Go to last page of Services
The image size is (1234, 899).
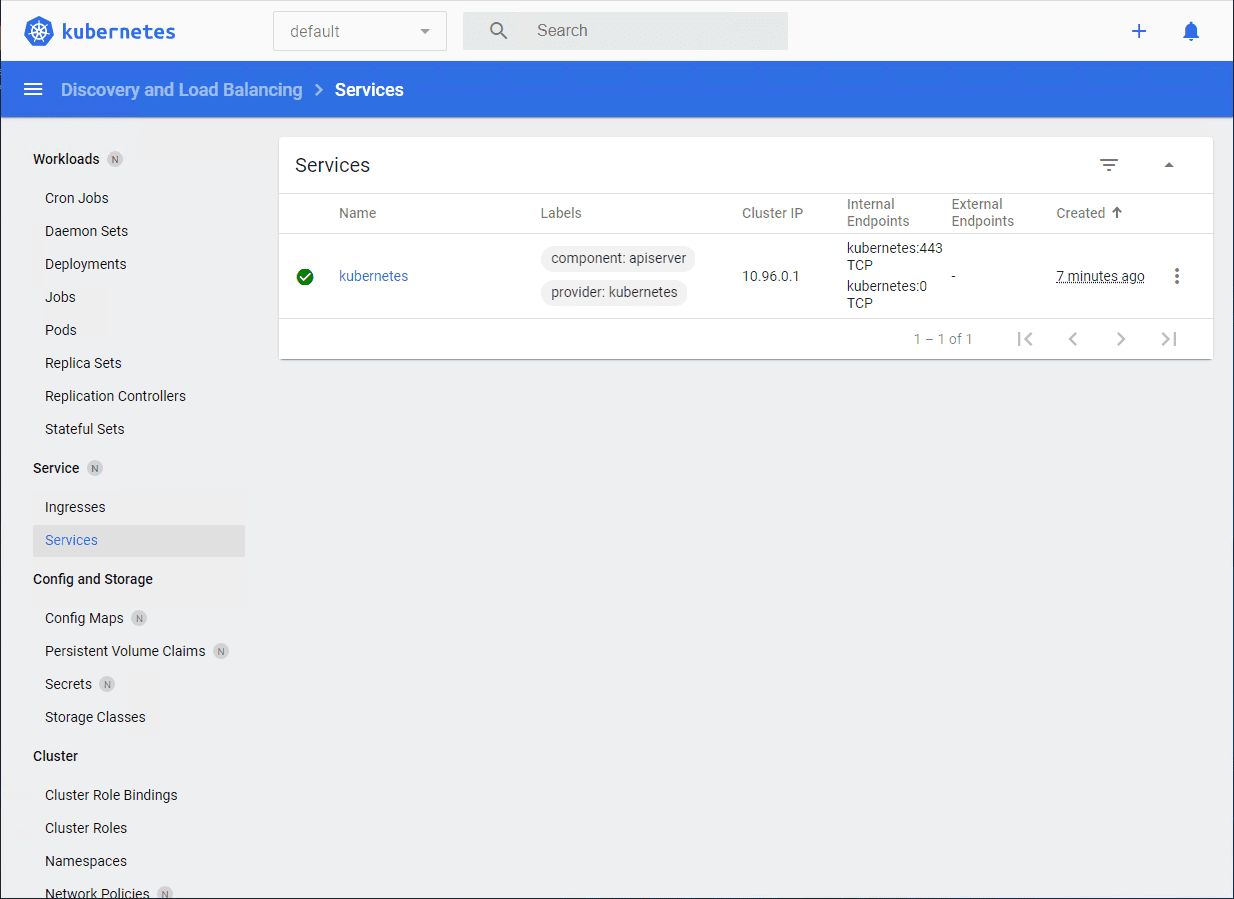tap(1169, 339)
